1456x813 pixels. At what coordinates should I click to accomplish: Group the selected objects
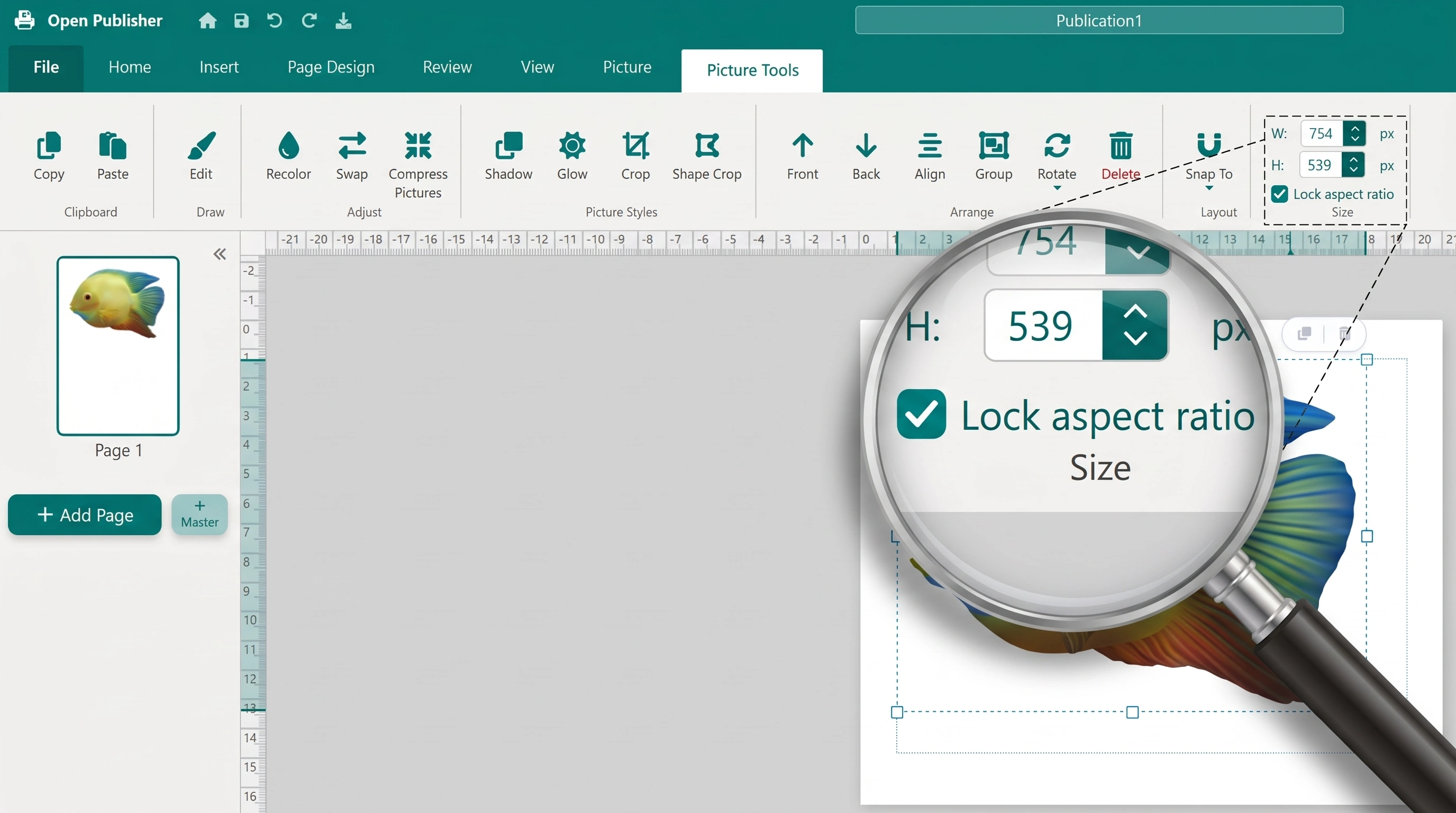click(x=993, y=156)
